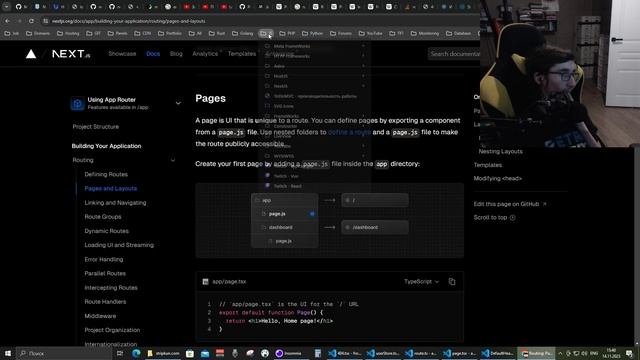Open Project Structure sidebar link
Viewport: 640px width, 360px height.
[x=96, y=127]
